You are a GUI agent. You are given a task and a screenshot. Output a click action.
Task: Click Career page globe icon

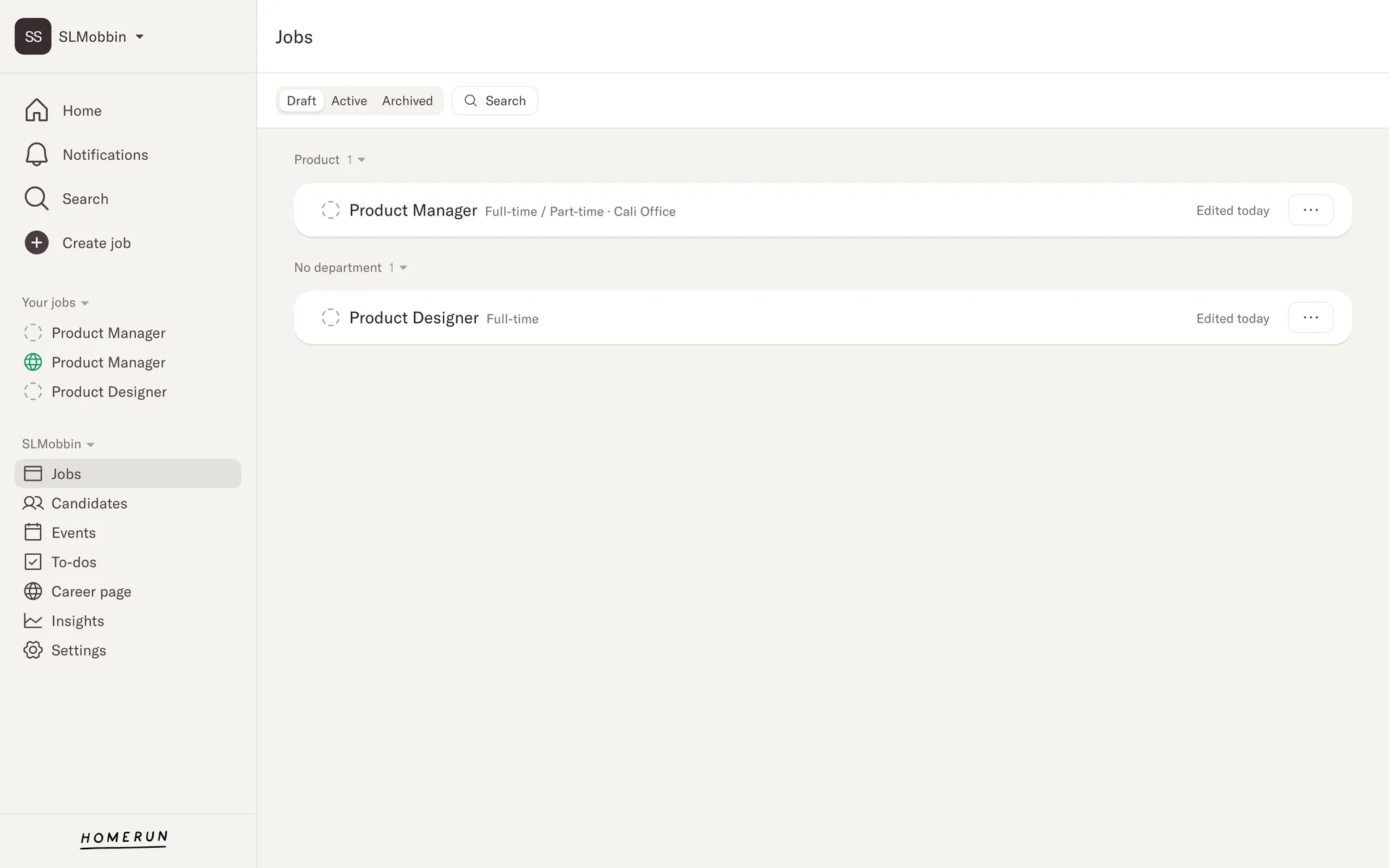(x=33, y=592)
